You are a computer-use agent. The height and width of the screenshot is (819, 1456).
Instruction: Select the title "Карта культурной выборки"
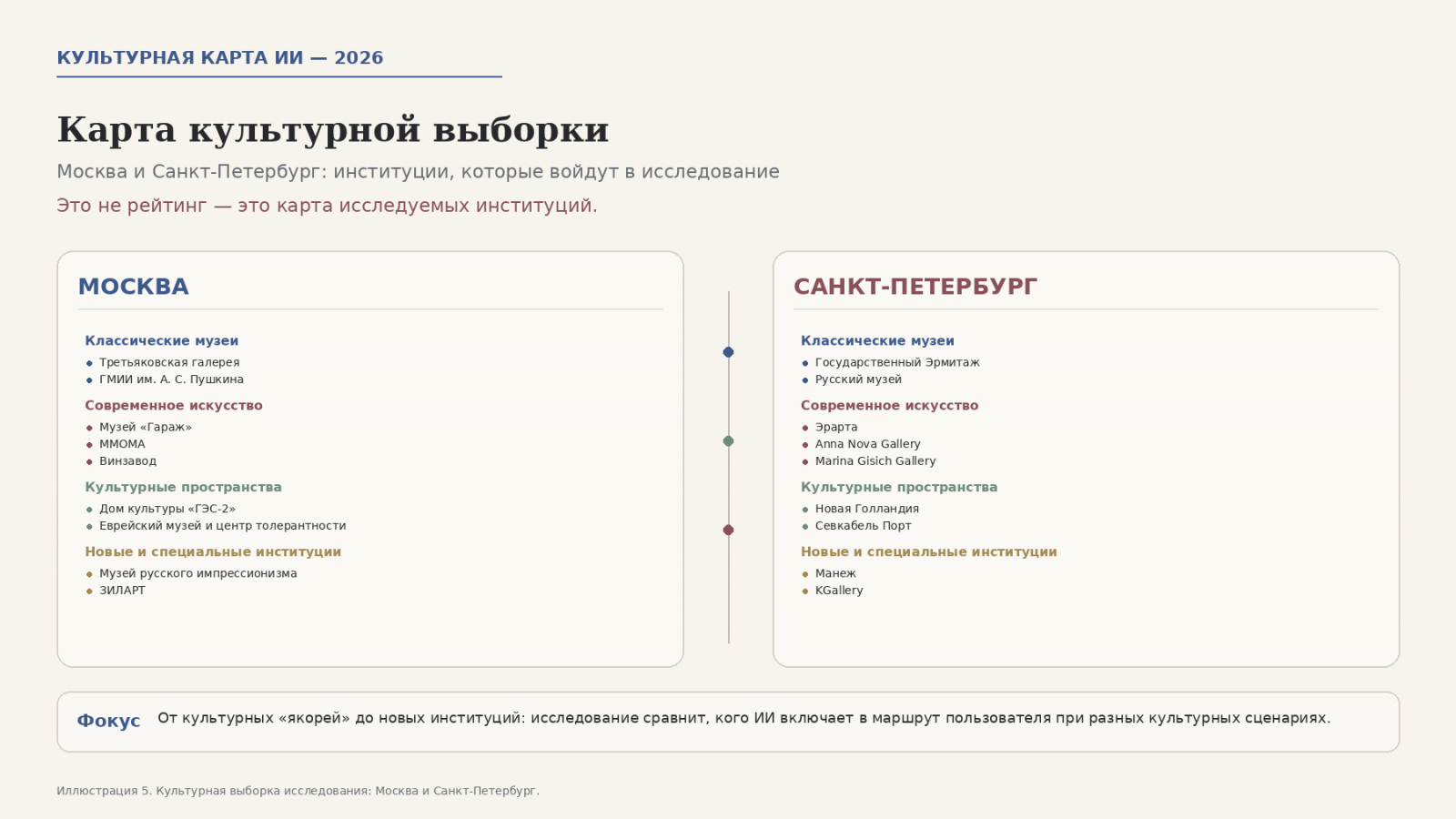(333, 129)
